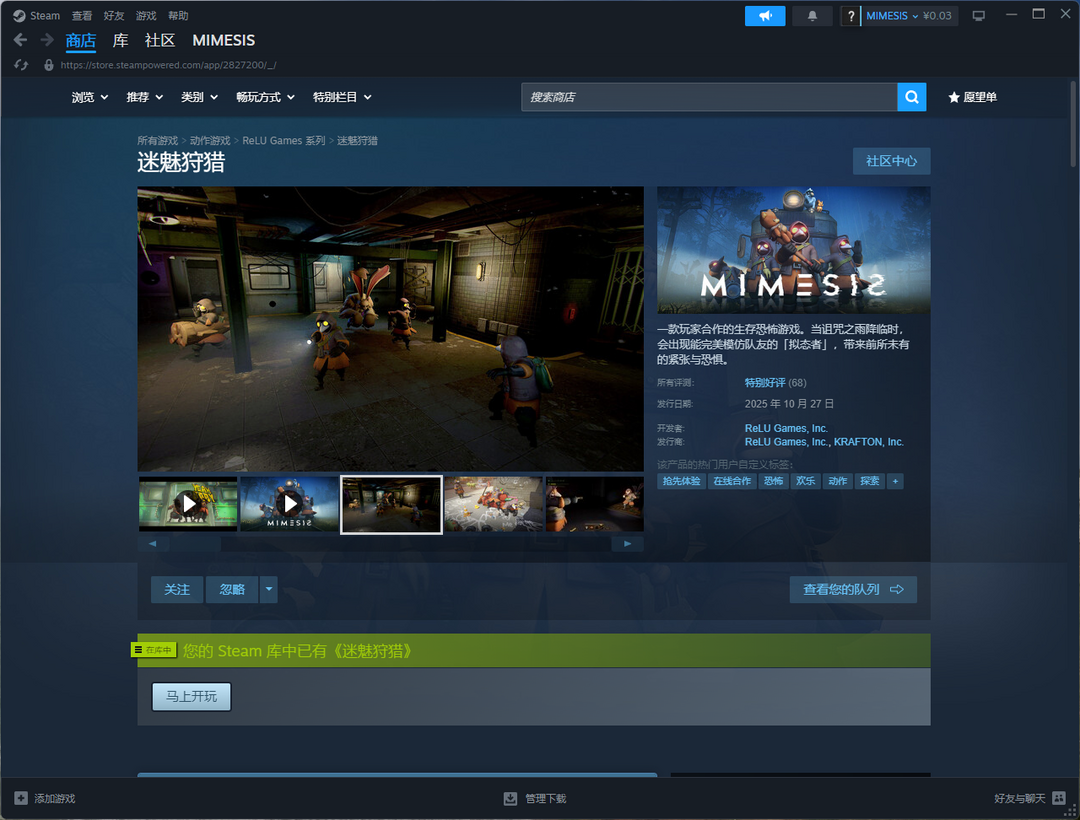The width and height of the screenshot is (1080, 820).
Task: Click the 搜索商店 search field
Action: pyautogui.click(x=709, y=97)
